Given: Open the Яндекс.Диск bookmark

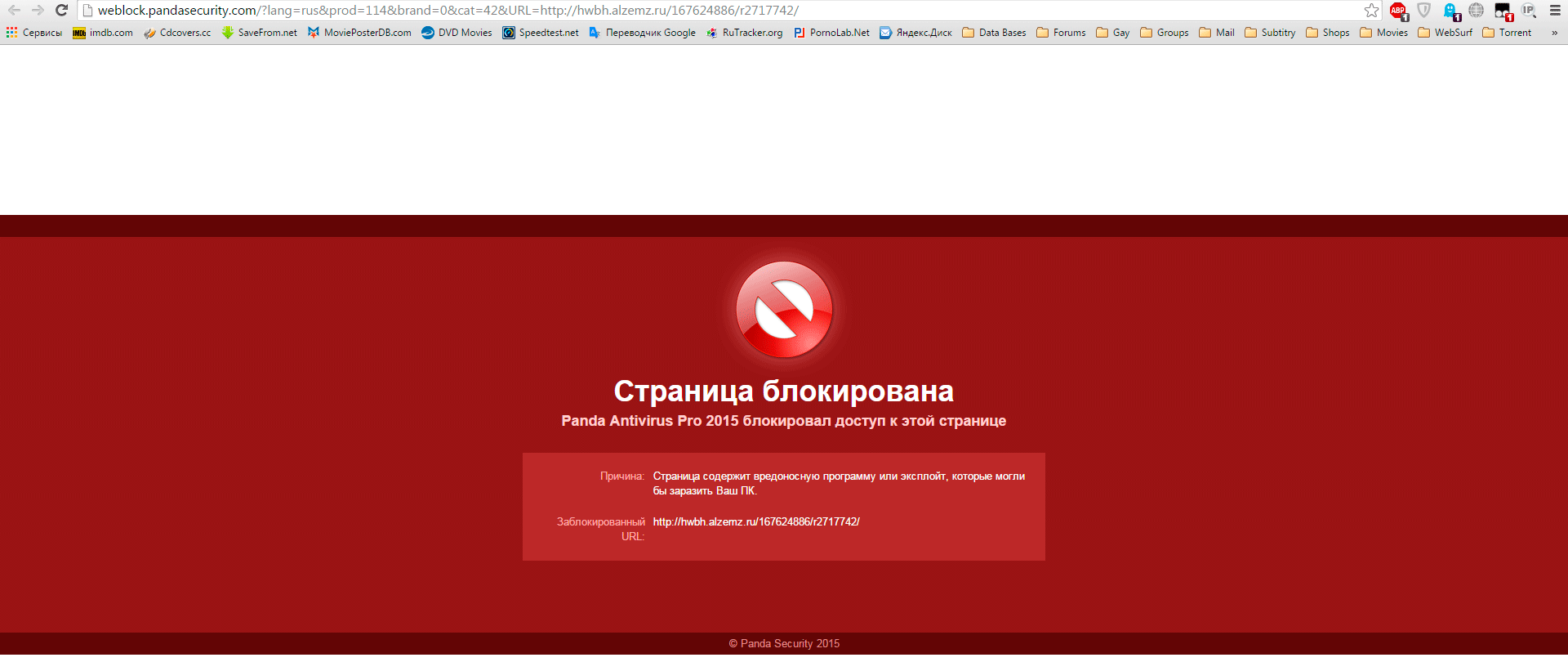Looking at the screenshot, I should click(x=916, y=33).
